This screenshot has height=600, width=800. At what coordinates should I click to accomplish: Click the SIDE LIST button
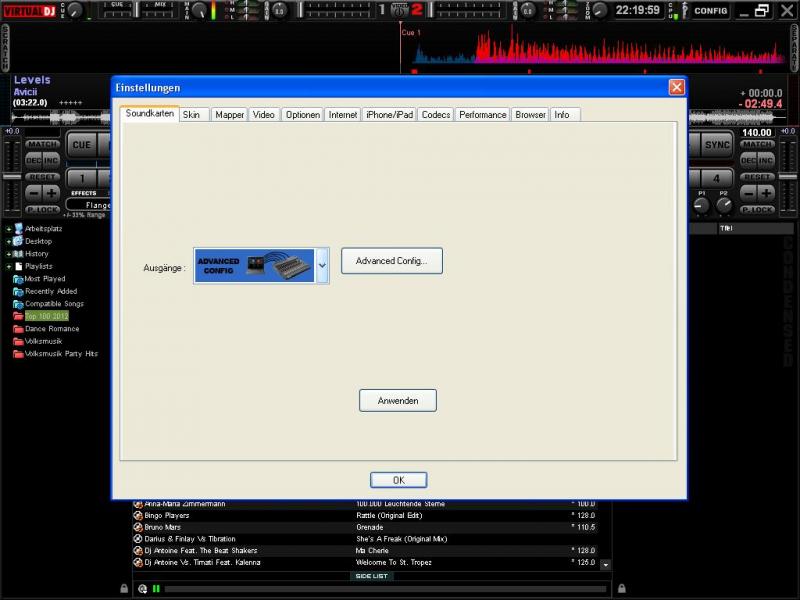tap(371, 576)
